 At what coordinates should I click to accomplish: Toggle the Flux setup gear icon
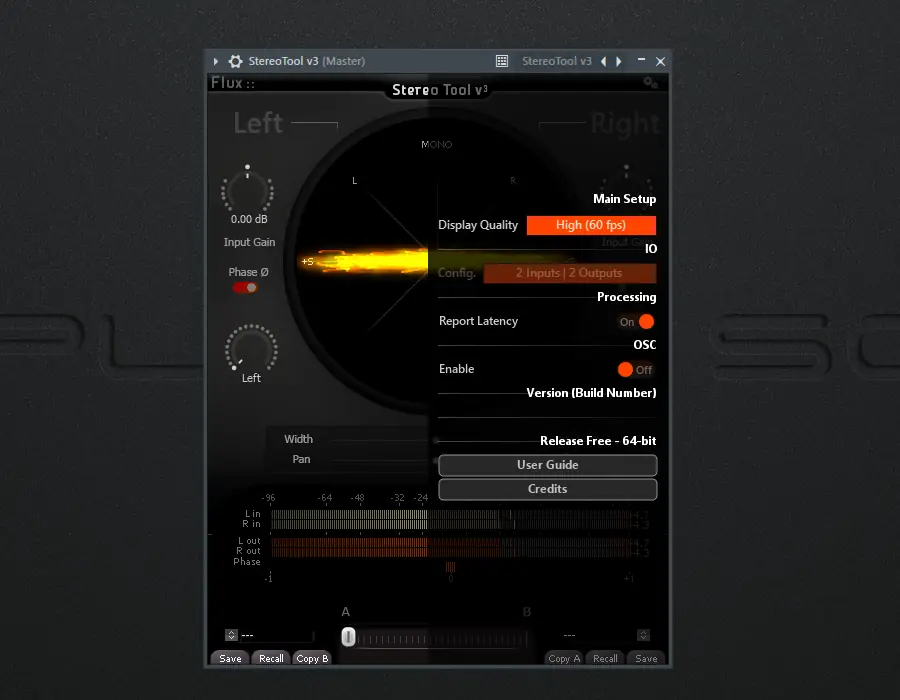click(650, 83)
